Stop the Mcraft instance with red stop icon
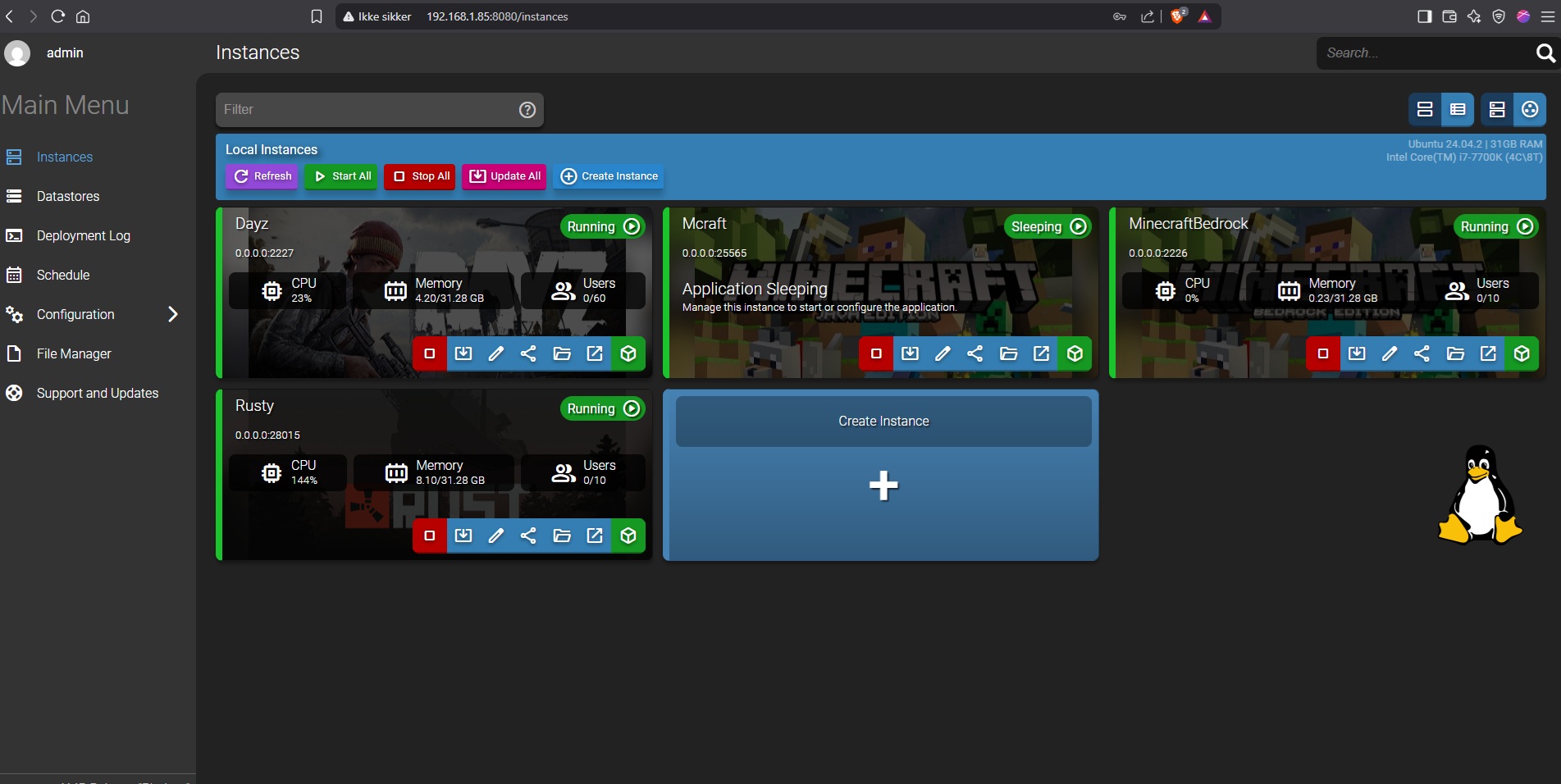1561x784 pixels. click(876, 353)
